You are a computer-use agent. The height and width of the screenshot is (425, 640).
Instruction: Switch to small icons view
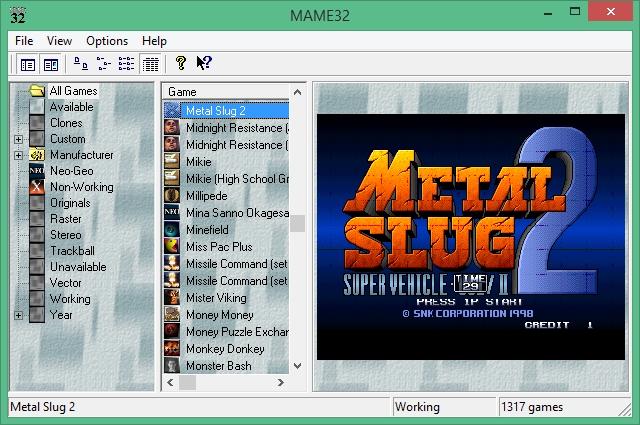104,64
